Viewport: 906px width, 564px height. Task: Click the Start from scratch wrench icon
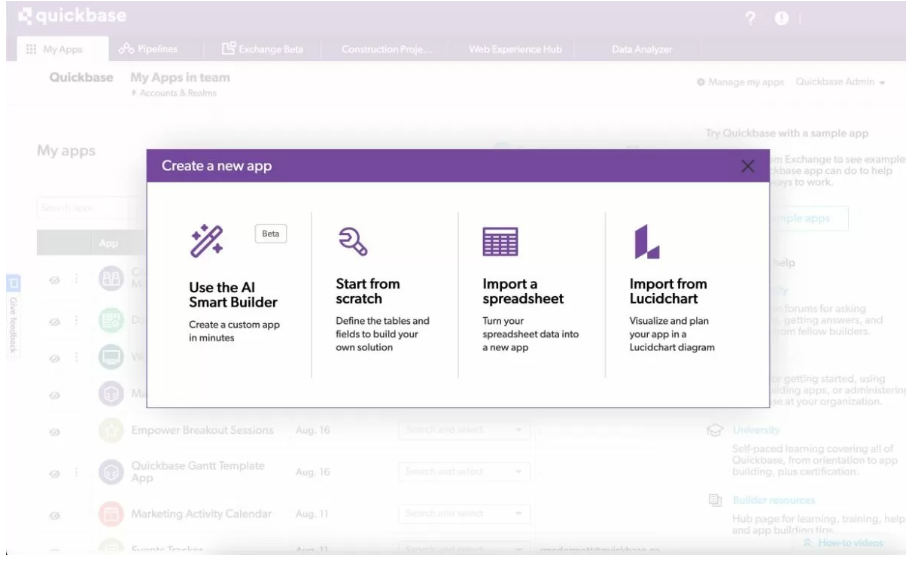click(x=352, y=242)
